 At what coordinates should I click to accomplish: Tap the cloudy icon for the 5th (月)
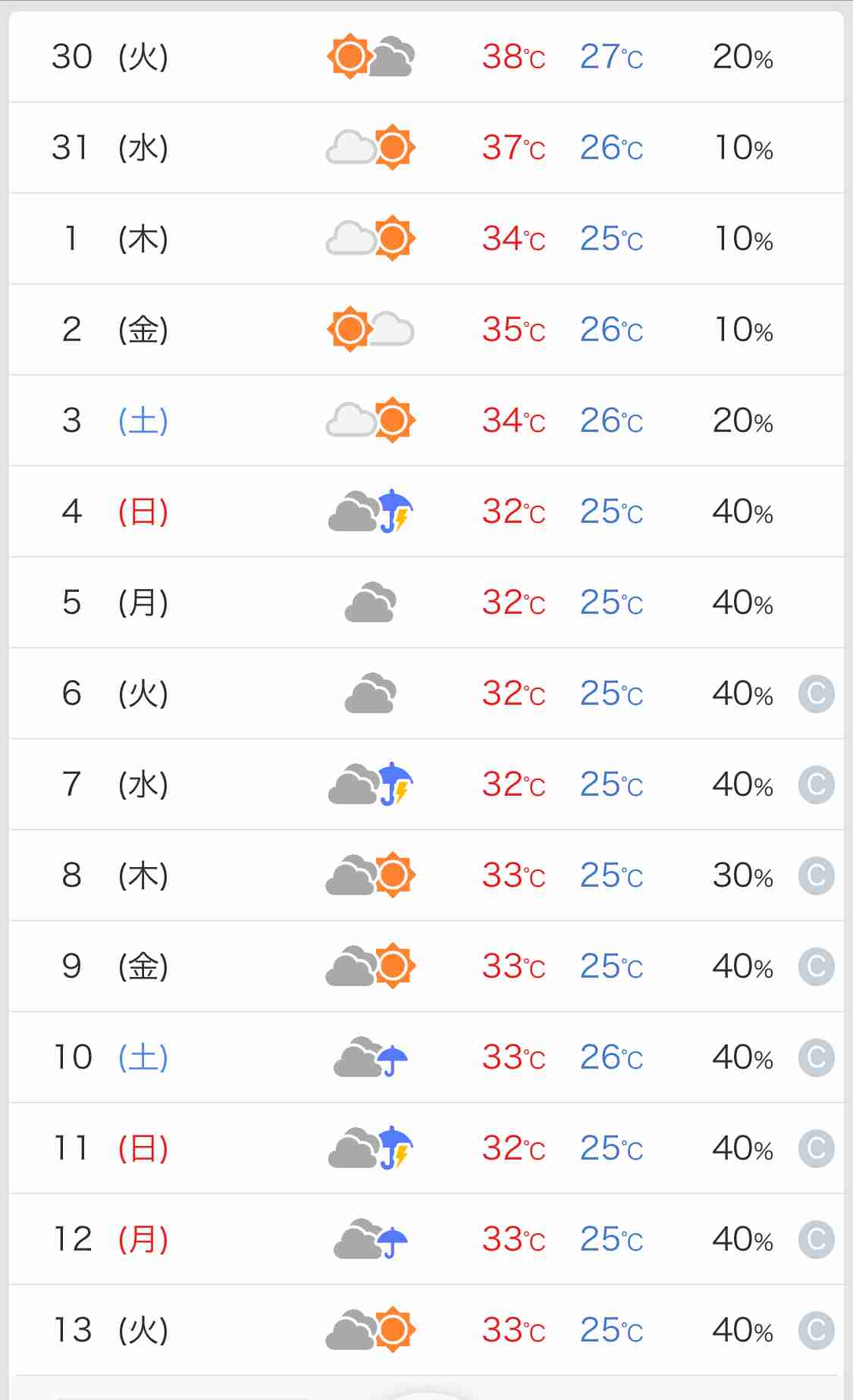tap(371, 602)
